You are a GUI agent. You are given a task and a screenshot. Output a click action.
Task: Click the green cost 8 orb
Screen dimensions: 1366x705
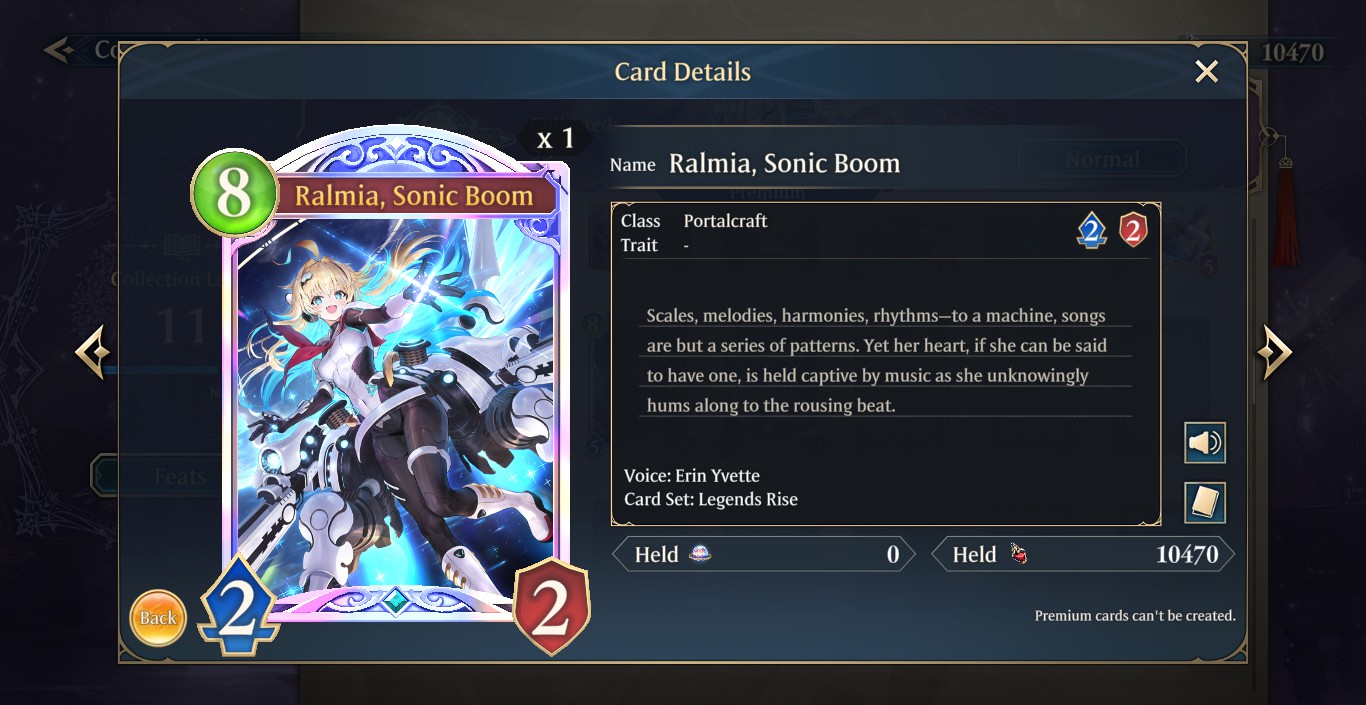click(234, 193)
